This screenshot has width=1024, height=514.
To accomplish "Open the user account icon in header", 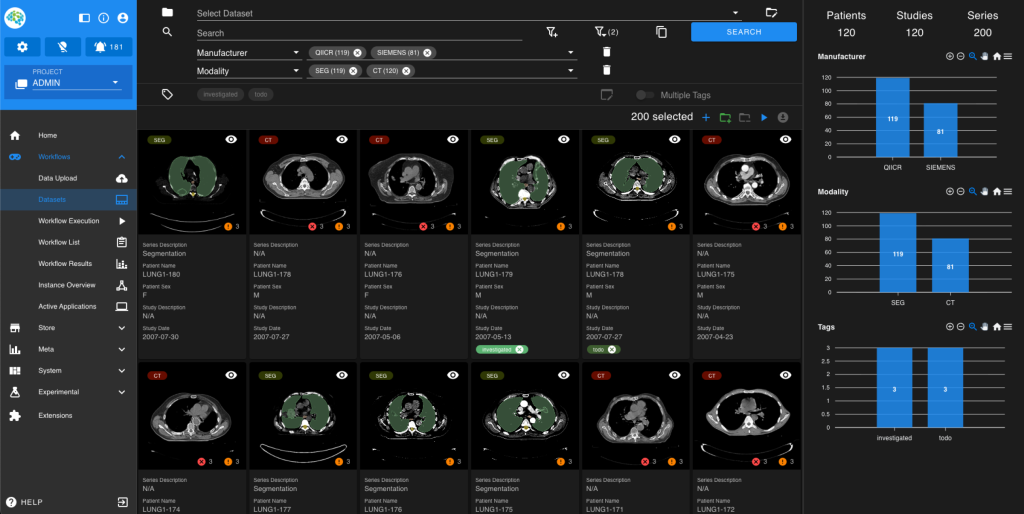I will (122, 18).
